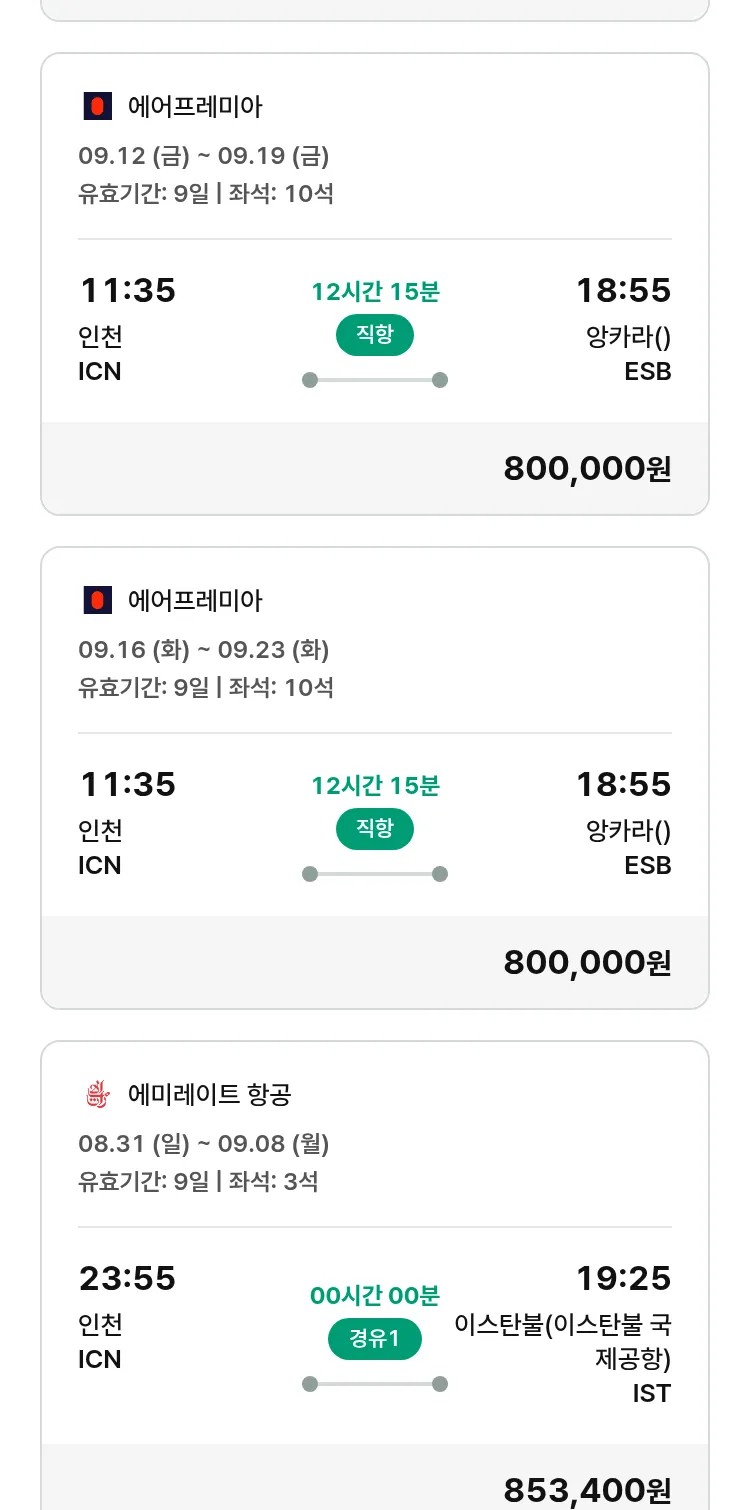Click the 09.12 (금) ~ 09.19 (금) date range
The width and height of the screenshot is (750, 1510).
pyautogui.click(x=204, y=156)
